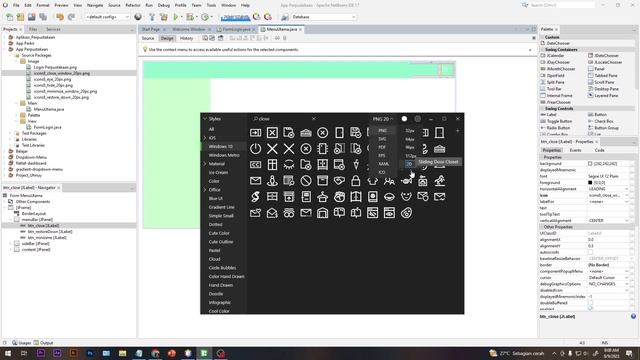Select the padlock icon in Icons8

[x=356, y=180]
